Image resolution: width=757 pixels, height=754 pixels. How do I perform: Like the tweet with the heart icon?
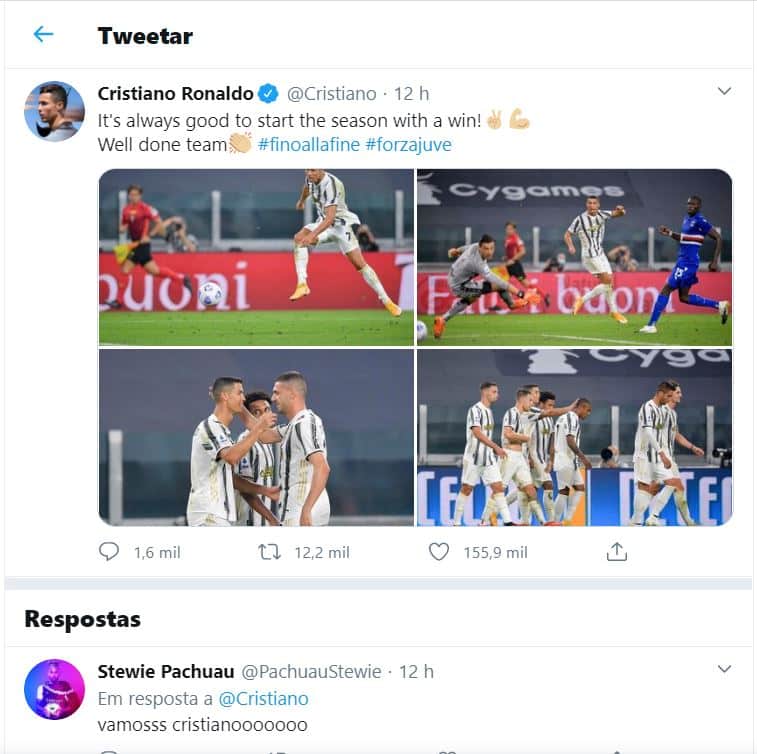(x=438, y=551)
